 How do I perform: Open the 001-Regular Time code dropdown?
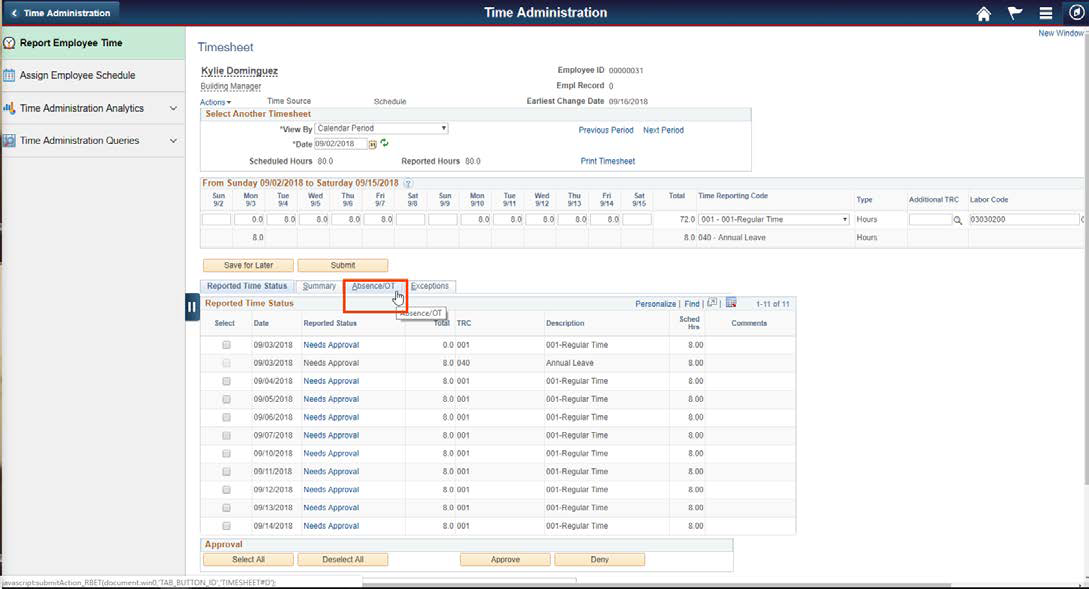(x=775, y=218)
